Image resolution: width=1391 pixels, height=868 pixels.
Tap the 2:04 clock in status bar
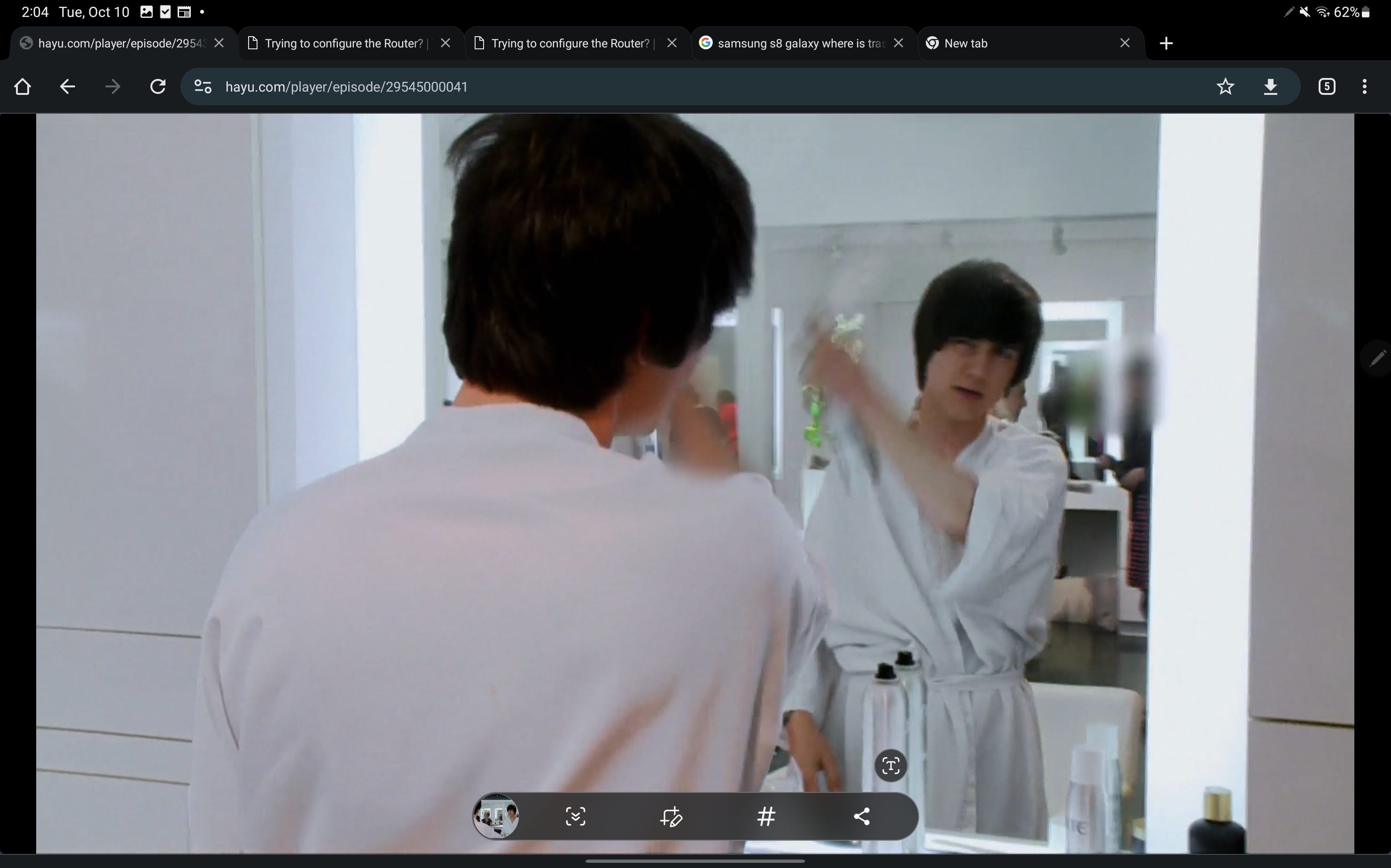tap(34, 12)
